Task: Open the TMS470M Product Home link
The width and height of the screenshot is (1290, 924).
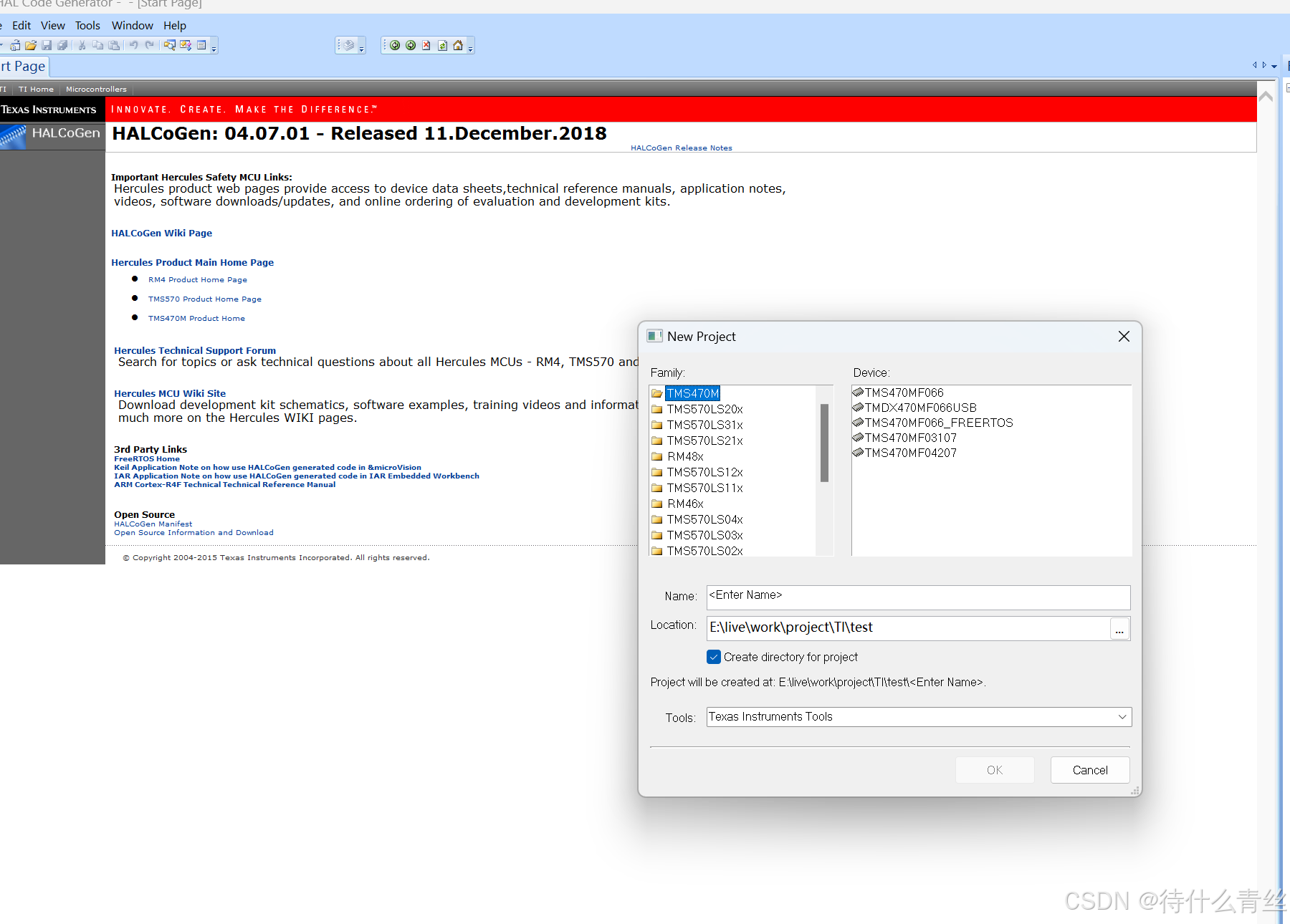Action: tap(196, 318)
